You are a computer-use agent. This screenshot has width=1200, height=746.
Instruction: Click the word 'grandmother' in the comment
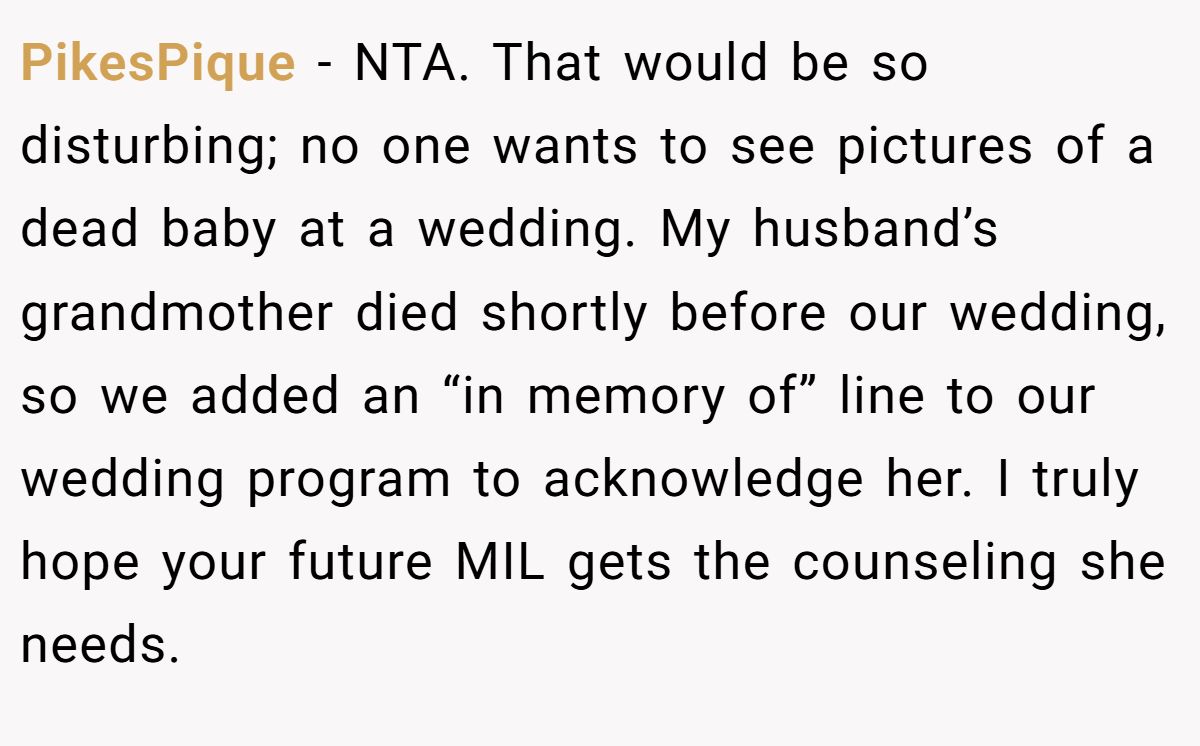tap(177, 314)
